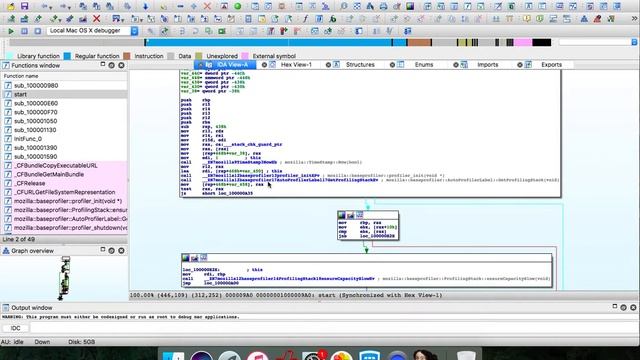
Task: Undock the Output window panel
Action: tap(615, 306)
